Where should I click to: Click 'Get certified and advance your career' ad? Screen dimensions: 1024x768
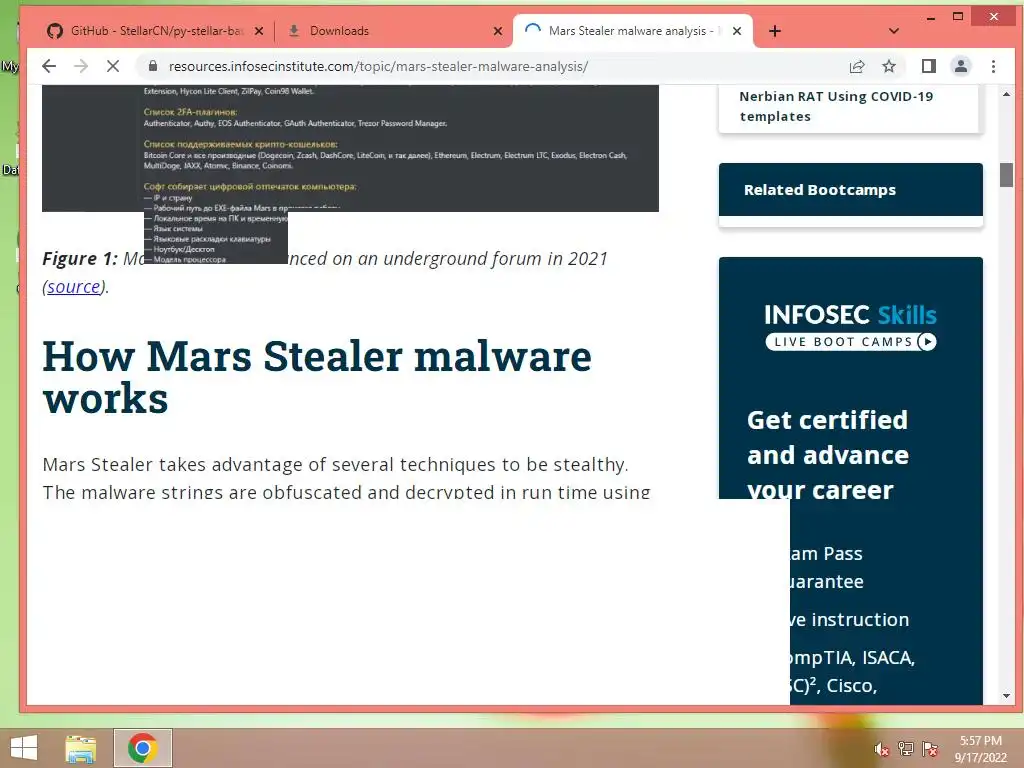tap(827, 455)
